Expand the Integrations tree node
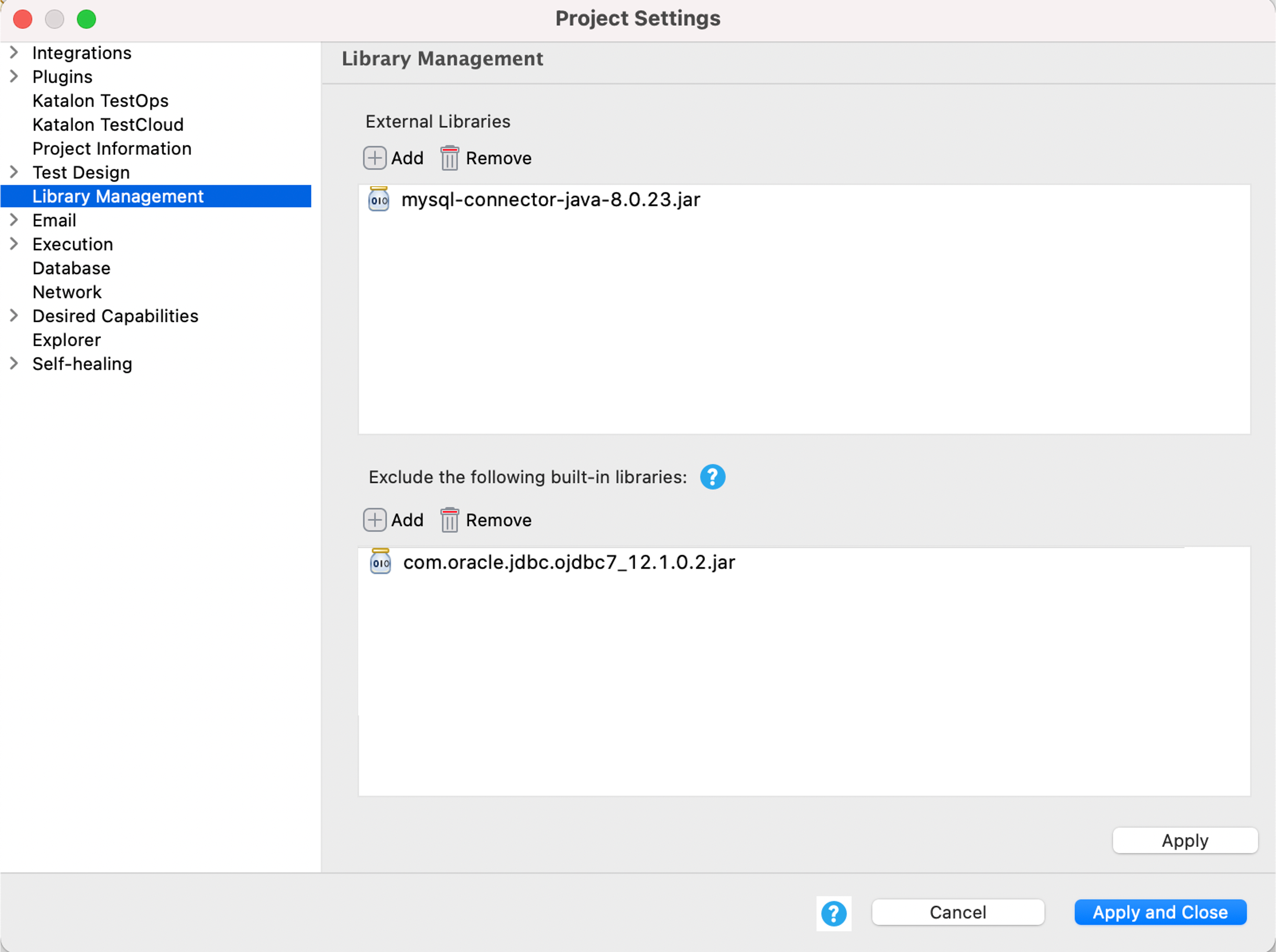Screen dimensions: 1276x952 (14, 52)
